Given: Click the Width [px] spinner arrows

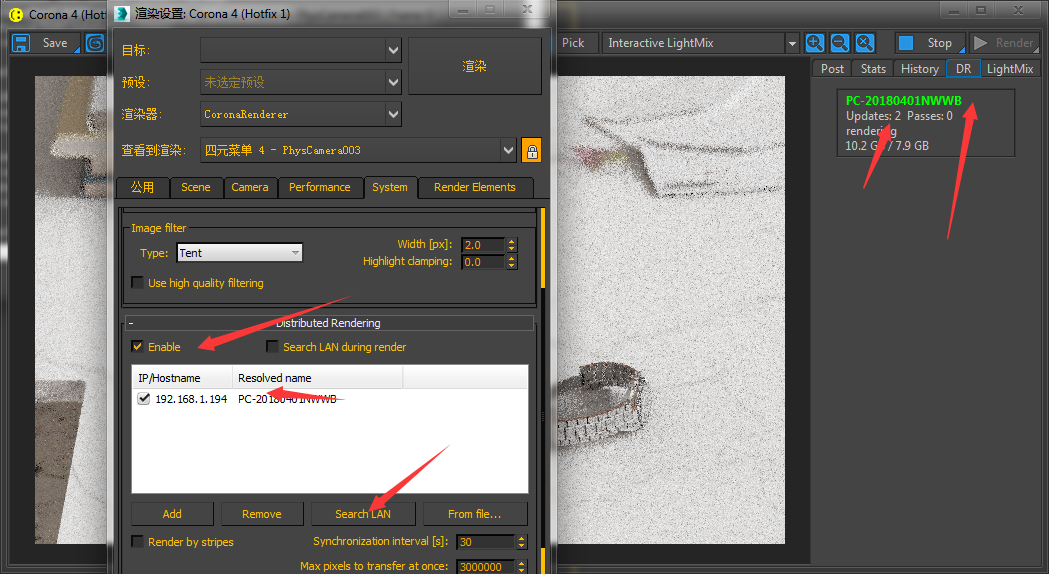Looking at the screenshot, I should pyautogui.click(x=512, y=245).
